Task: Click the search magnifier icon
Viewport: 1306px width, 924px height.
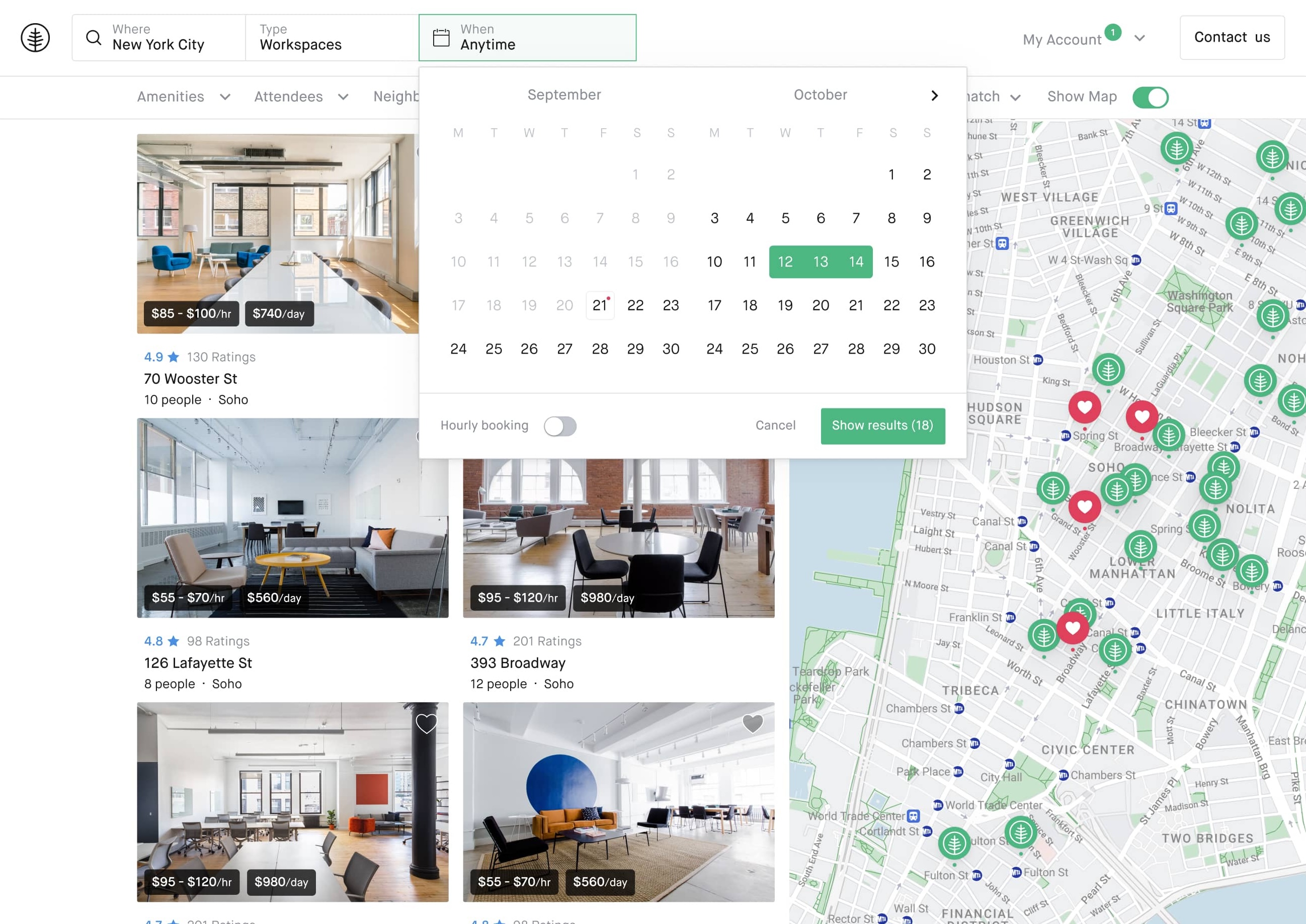Action: click(94, 38)
